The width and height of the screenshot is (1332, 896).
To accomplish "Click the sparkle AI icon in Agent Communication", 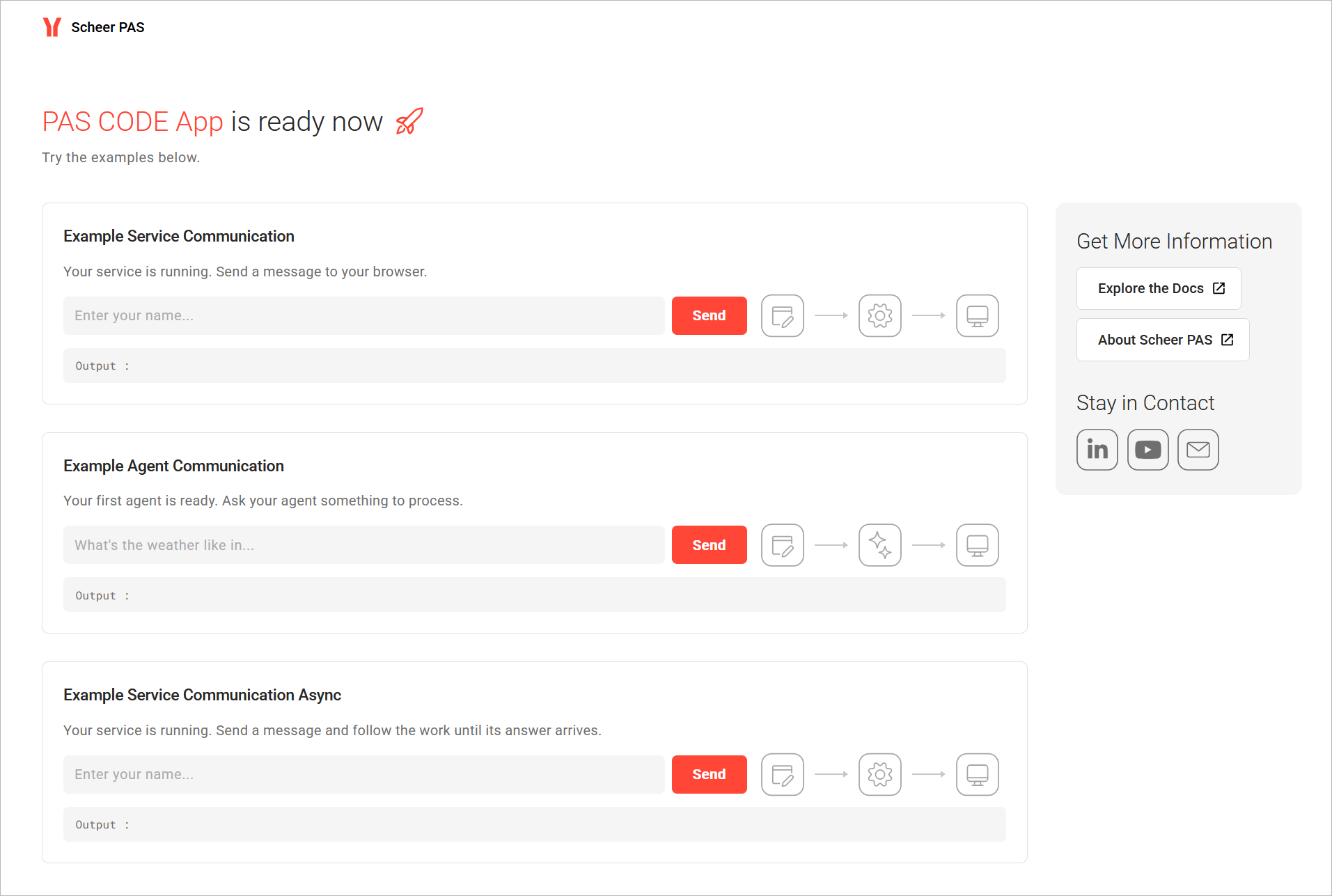I will [879, 545].
